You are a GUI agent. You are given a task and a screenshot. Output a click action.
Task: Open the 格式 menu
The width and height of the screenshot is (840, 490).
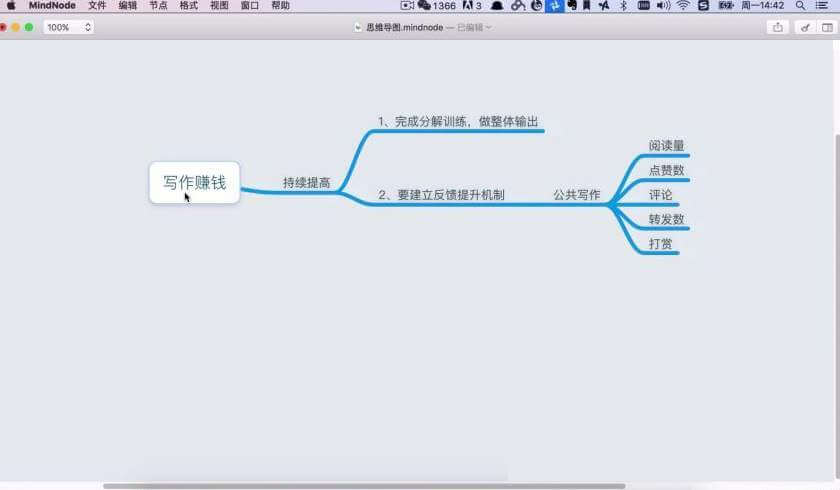pyautogui.click(x=188, y=6)
